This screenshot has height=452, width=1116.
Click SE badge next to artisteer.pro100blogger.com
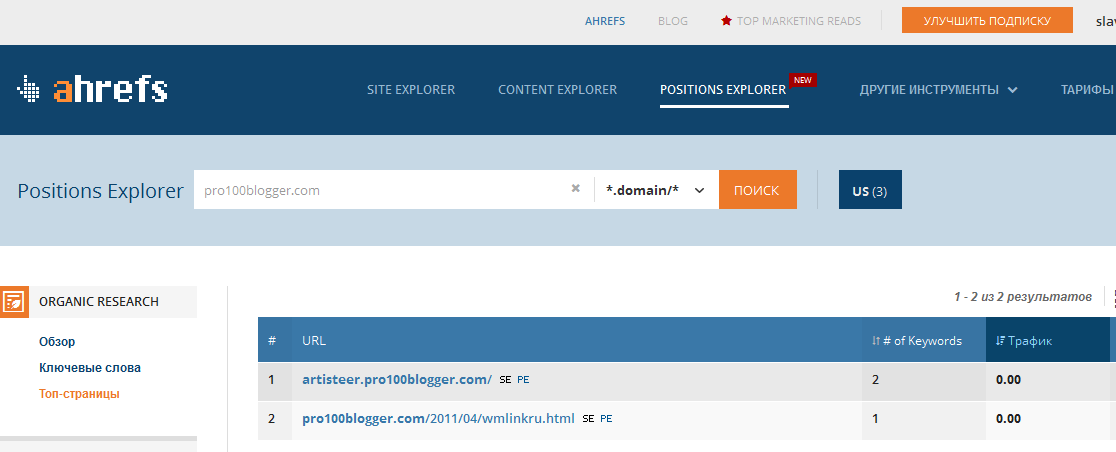coord(505,380)
